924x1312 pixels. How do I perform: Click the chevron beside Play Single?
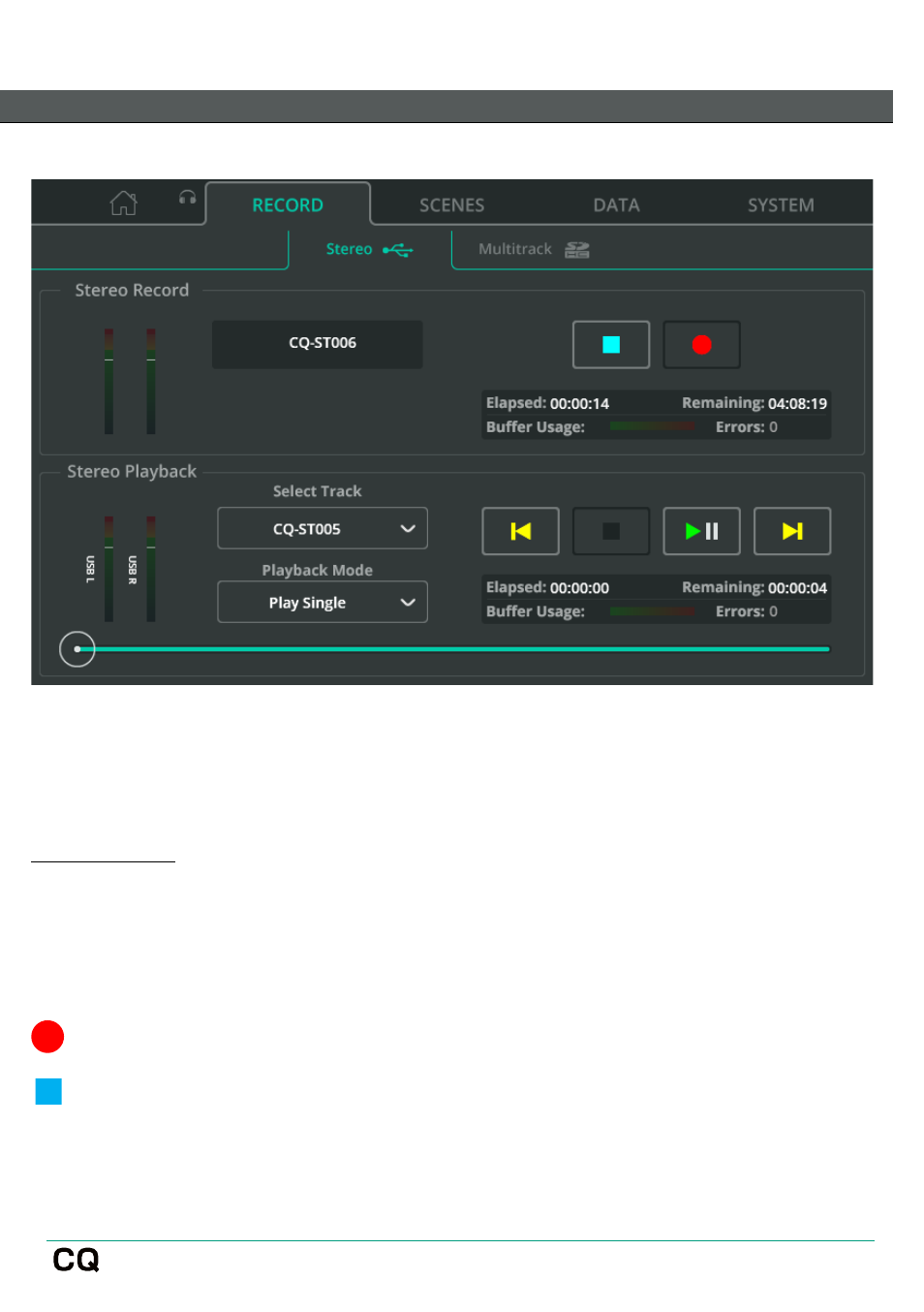coord(408,603)
